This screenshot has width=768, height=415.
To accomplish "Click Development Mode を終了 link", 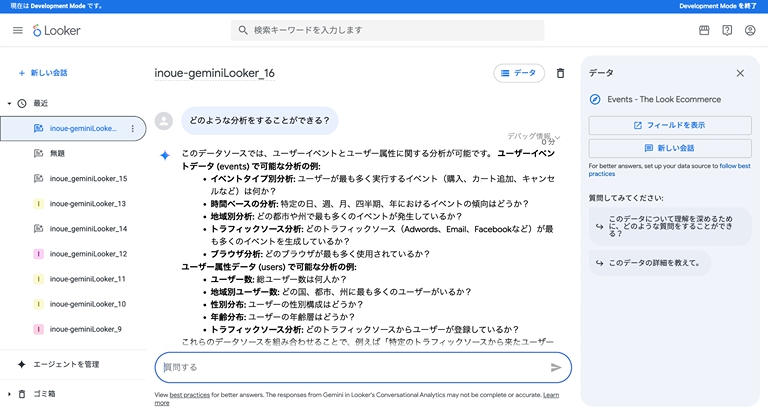I will (718, 6).
